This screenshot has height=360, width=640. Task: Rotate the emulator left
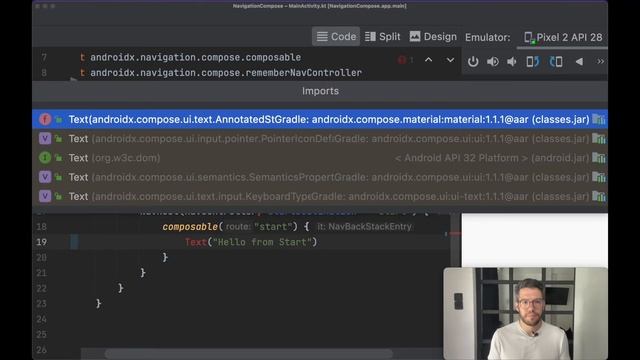coord(533,62)
